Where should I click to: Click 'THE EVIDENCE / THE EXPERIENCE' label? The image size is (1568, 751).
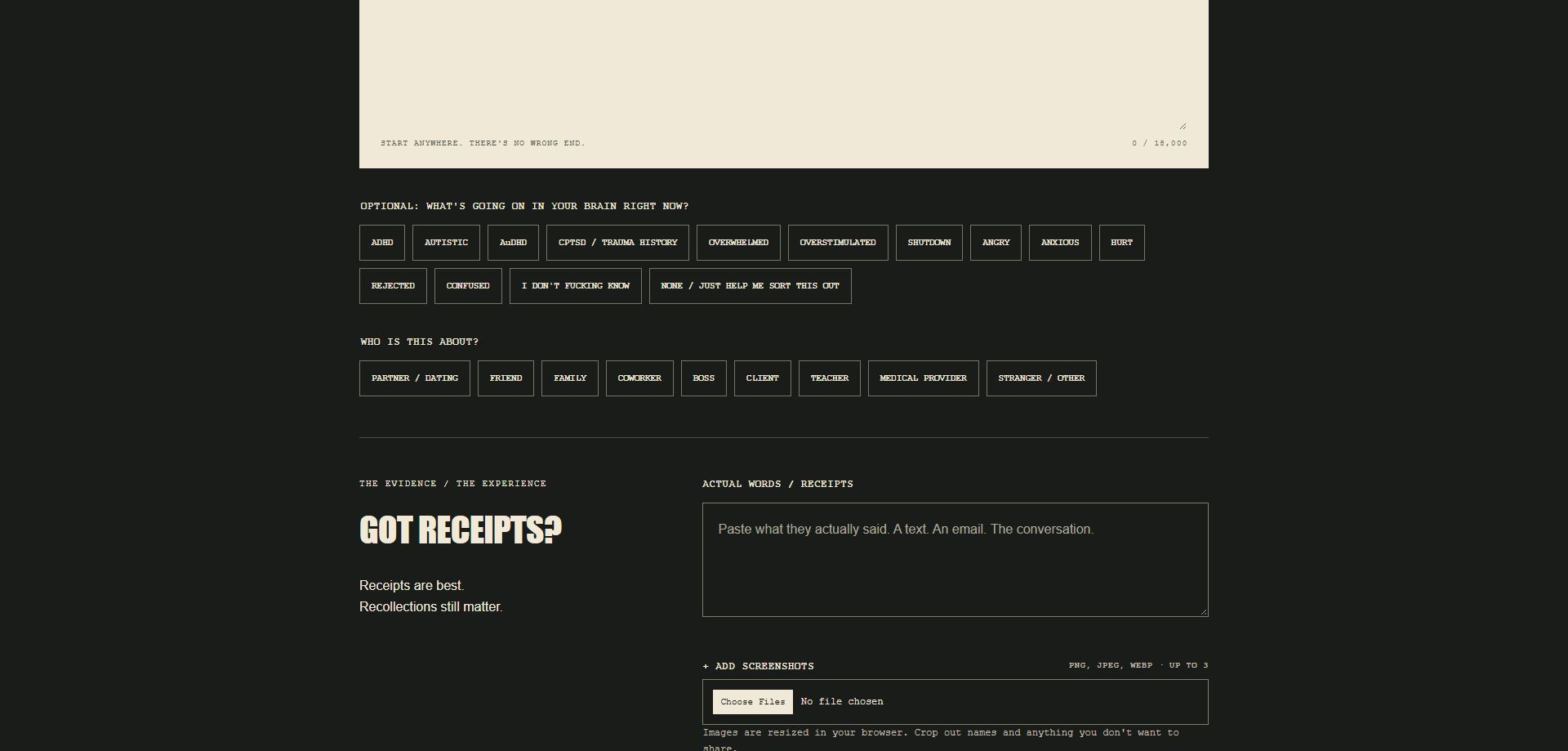(x=452, y=484)
